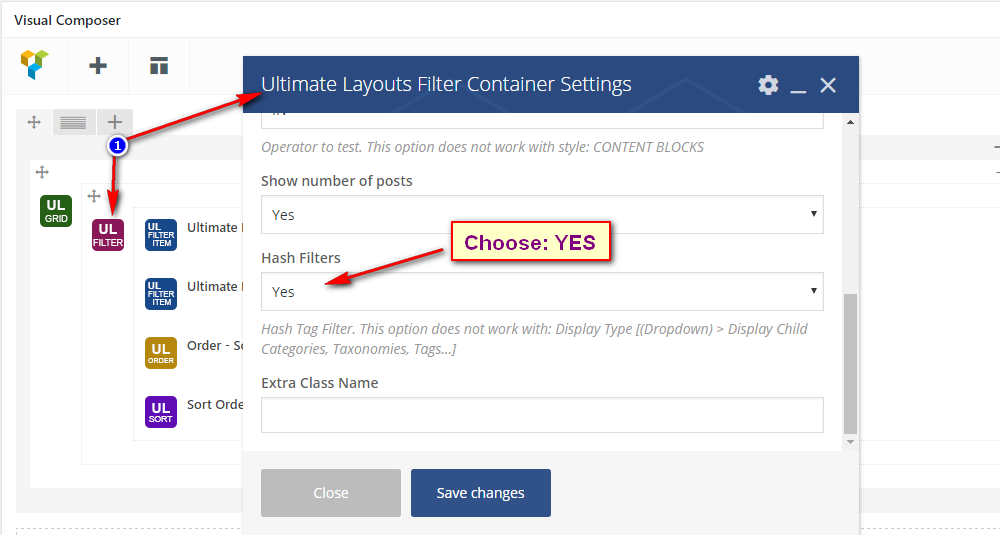The height and width of the screenshot is (535, 1000).
Task: Open the Hash Filters dropdown
Action: point(542,292)
